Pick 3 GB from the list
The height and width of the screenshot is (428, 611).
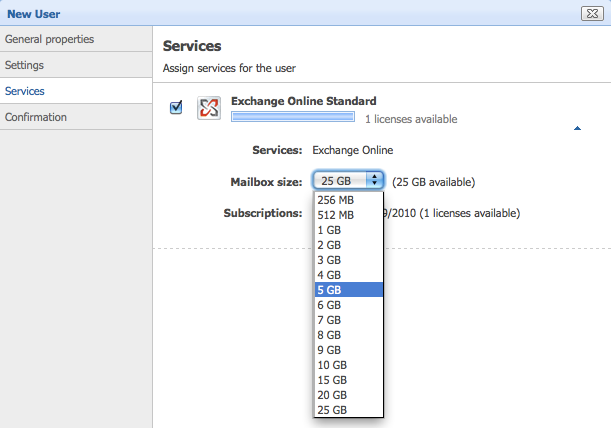coord(349,260)
